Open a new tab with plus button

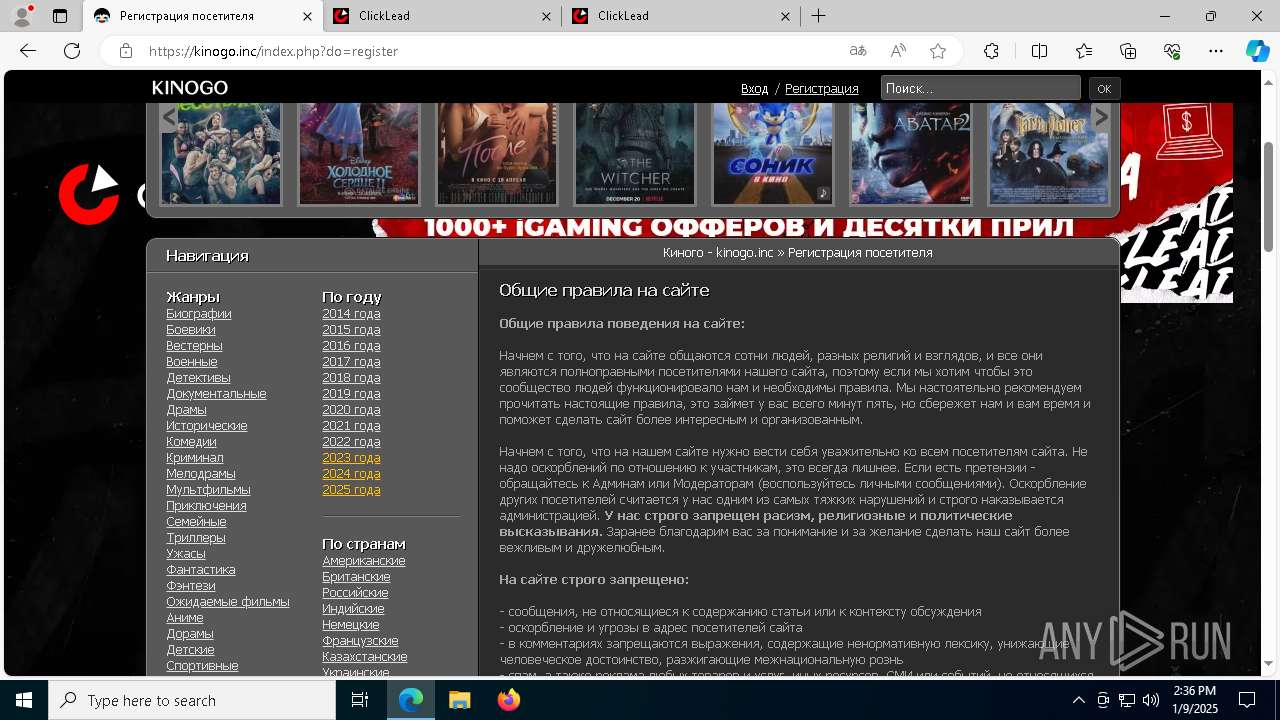tap(818, 16)
